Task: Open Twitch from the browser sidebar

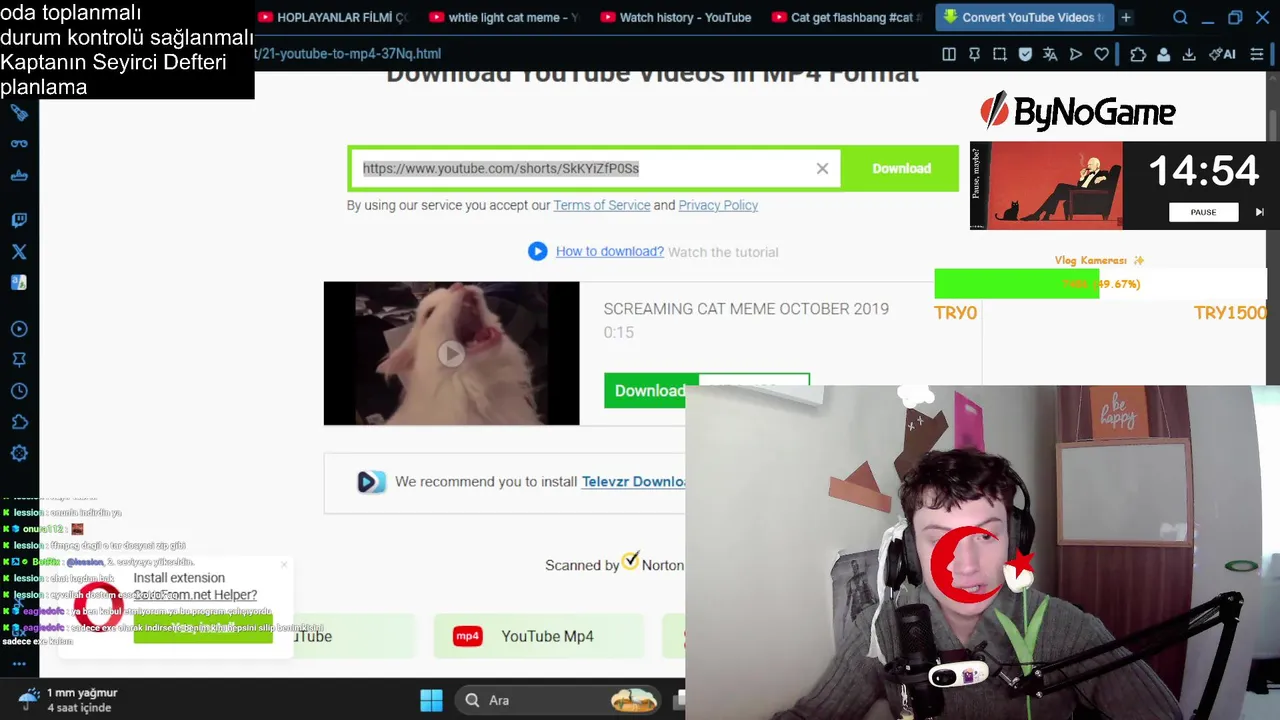Action: point(19,220)
